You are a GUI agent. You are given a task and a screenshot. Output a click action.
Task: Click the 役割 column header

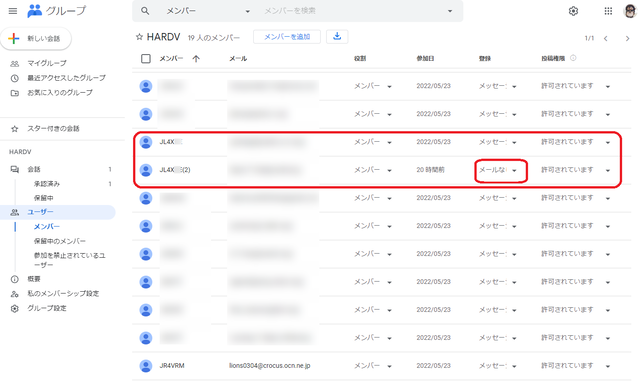pos(360,59)
